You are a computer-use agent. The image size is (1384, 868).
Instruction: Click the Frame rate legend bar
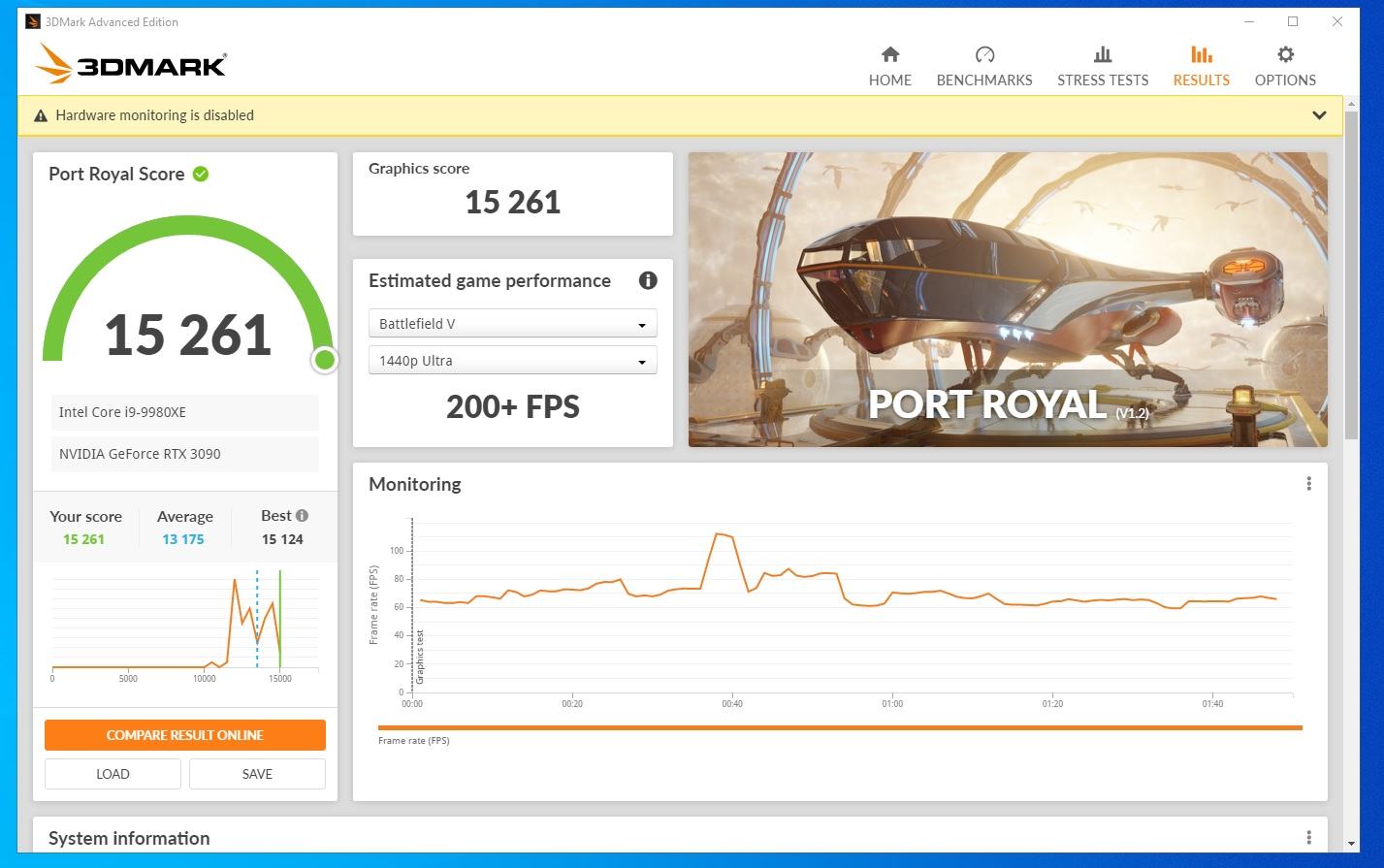pyautogui.click(x=840, y=727)
